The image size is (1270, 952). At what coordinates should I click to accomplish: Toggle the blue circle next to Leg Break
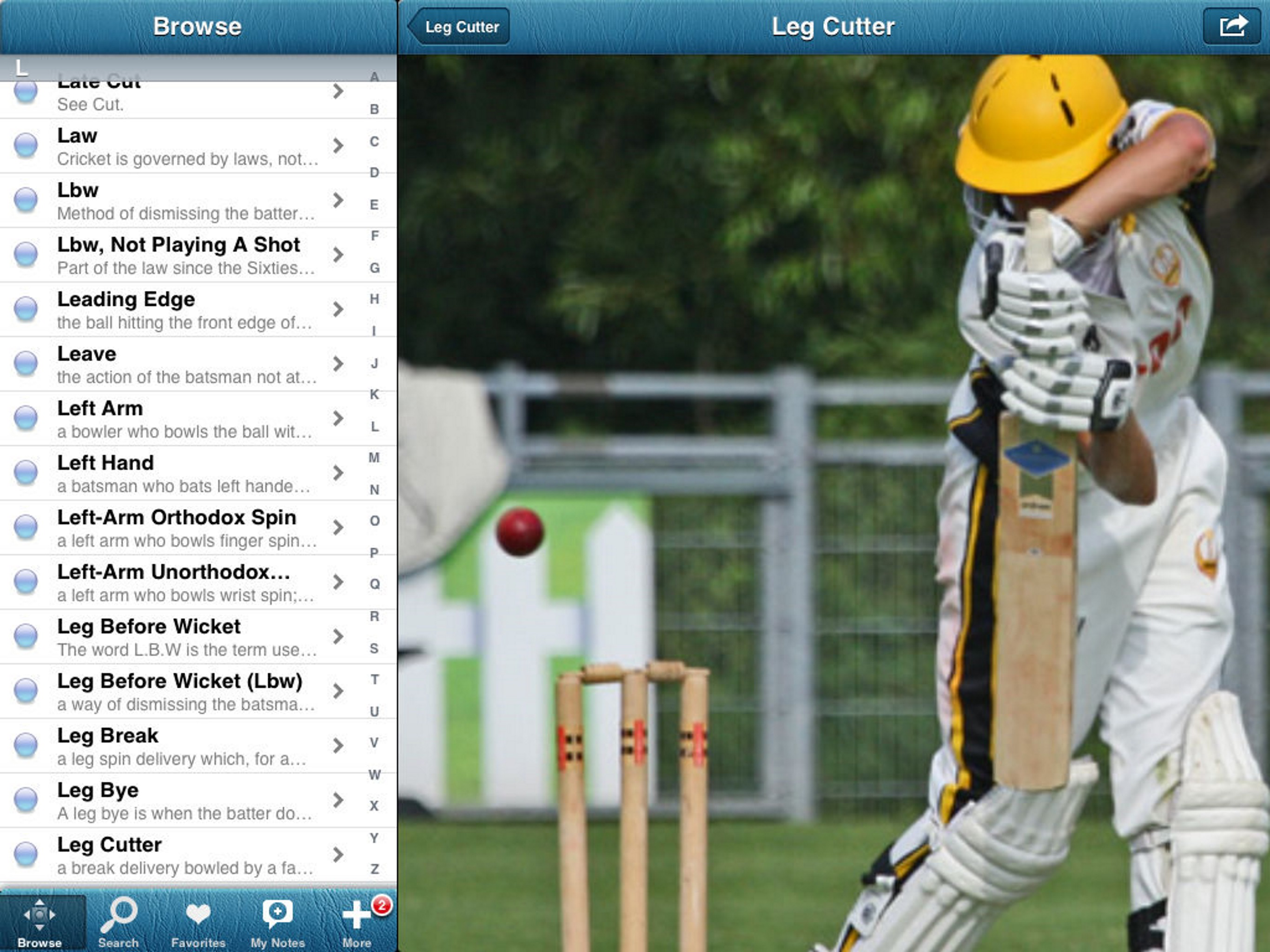[26, 745]
